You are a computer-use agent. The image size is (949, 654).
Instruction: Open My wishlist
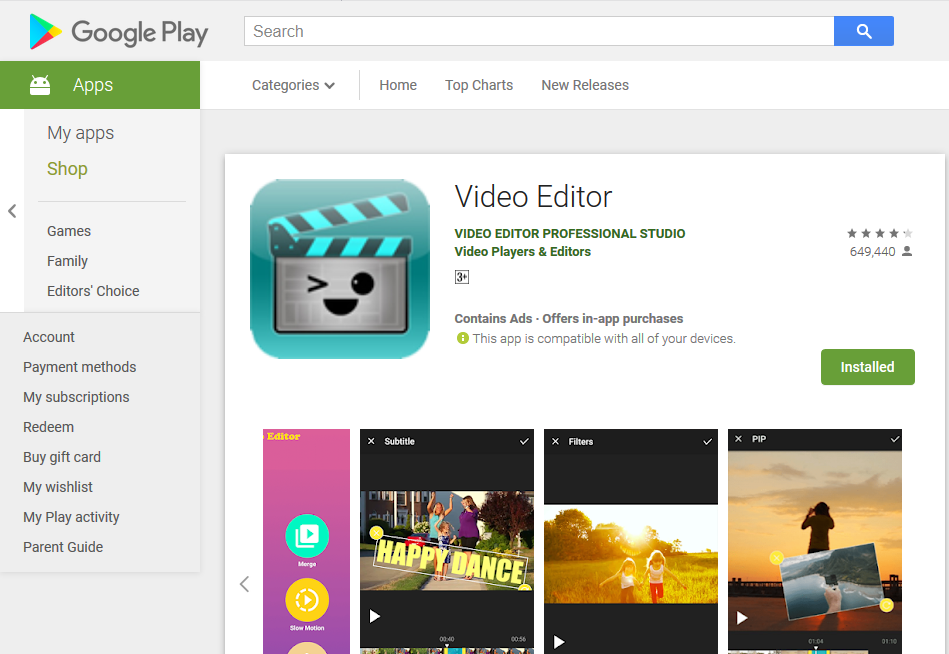click(58, 487)
